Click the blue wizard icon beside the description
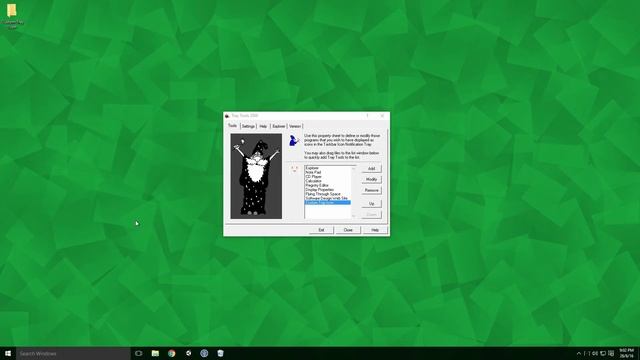 (x=293, y=141)
